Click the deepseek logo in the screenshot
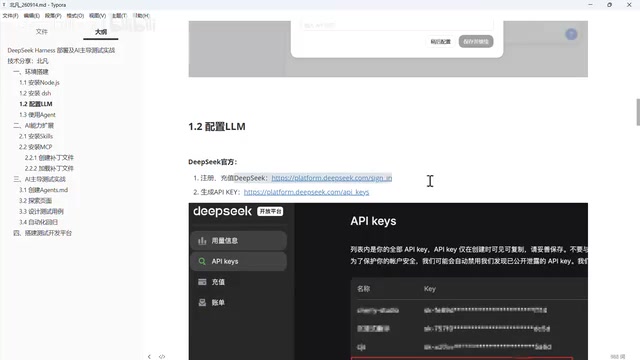Viewport: 640px width, 360px height. pyautogui.click(x=222, y=211)
